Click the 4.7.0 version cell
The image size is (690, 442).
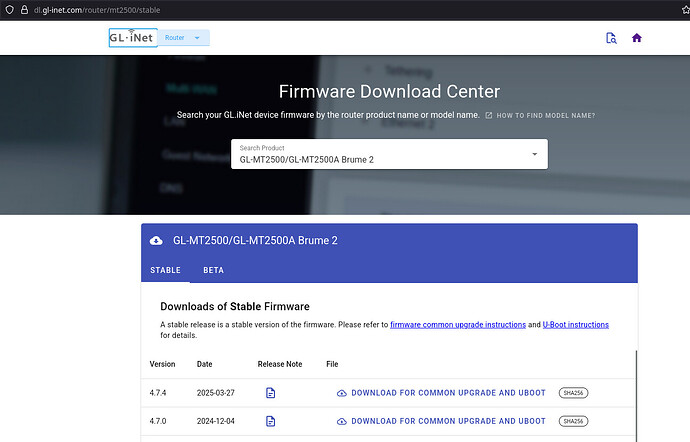click(x=158, y=421)
